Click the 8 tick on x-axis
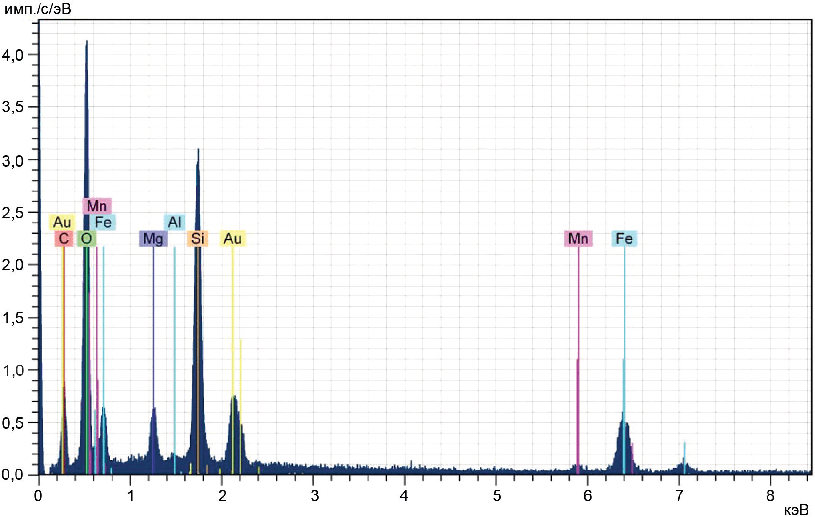815x517 pixels. click(771, 492)
